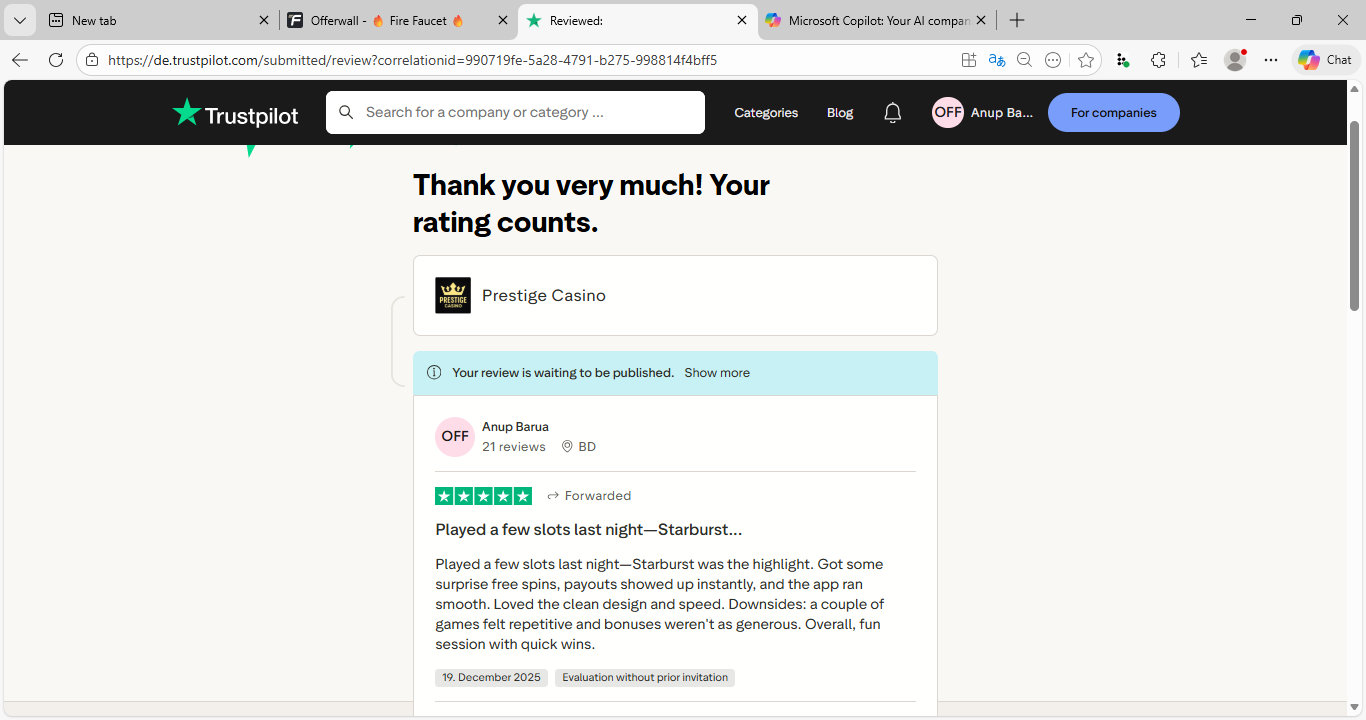Open the tab search dropdown arrow
This screenshot has height=720, width=1366.
click(x=19, y=20)
